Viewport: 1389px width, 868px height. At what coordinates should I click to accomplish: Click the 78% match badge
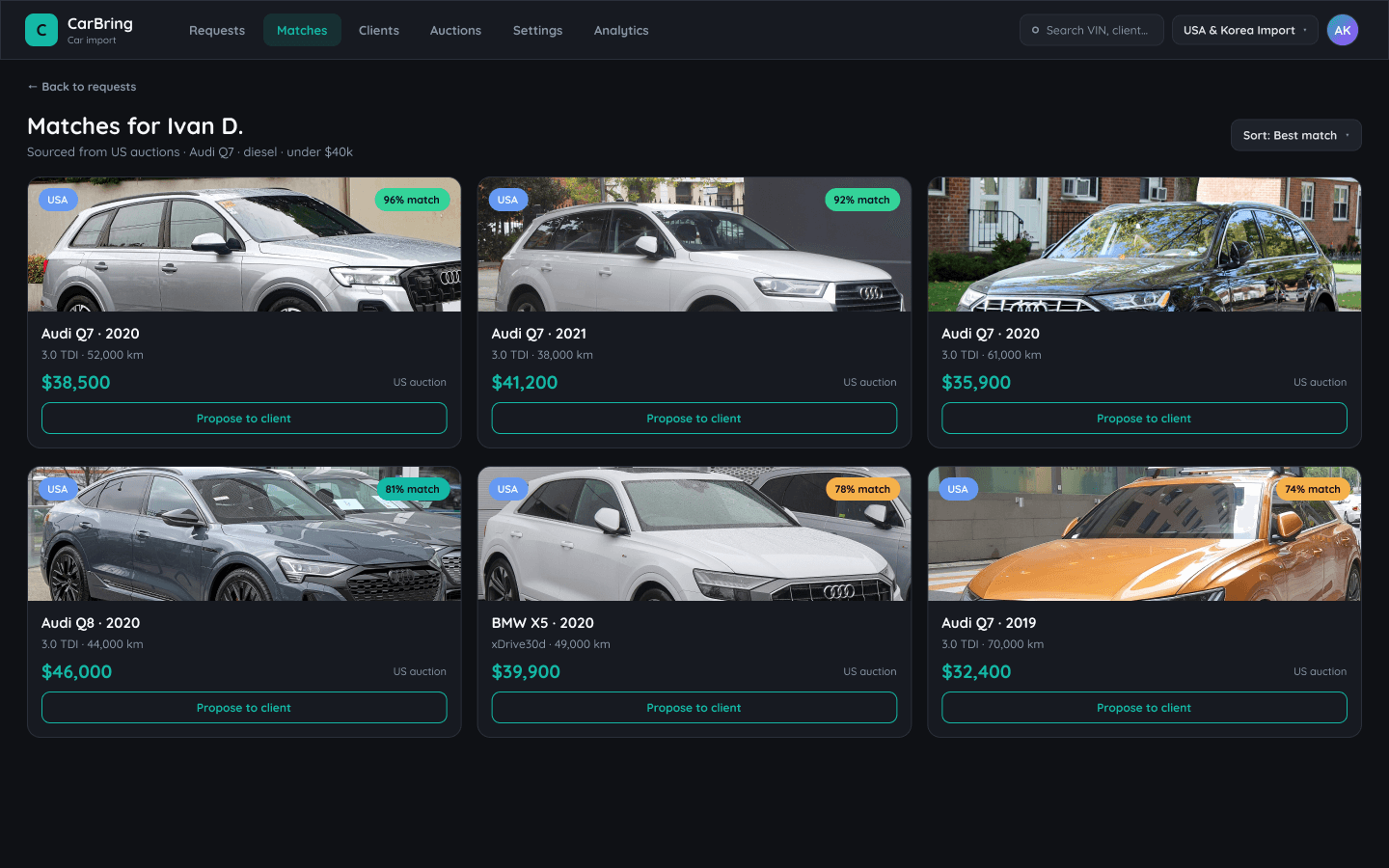pyautogui.click(x=862, y=489)
